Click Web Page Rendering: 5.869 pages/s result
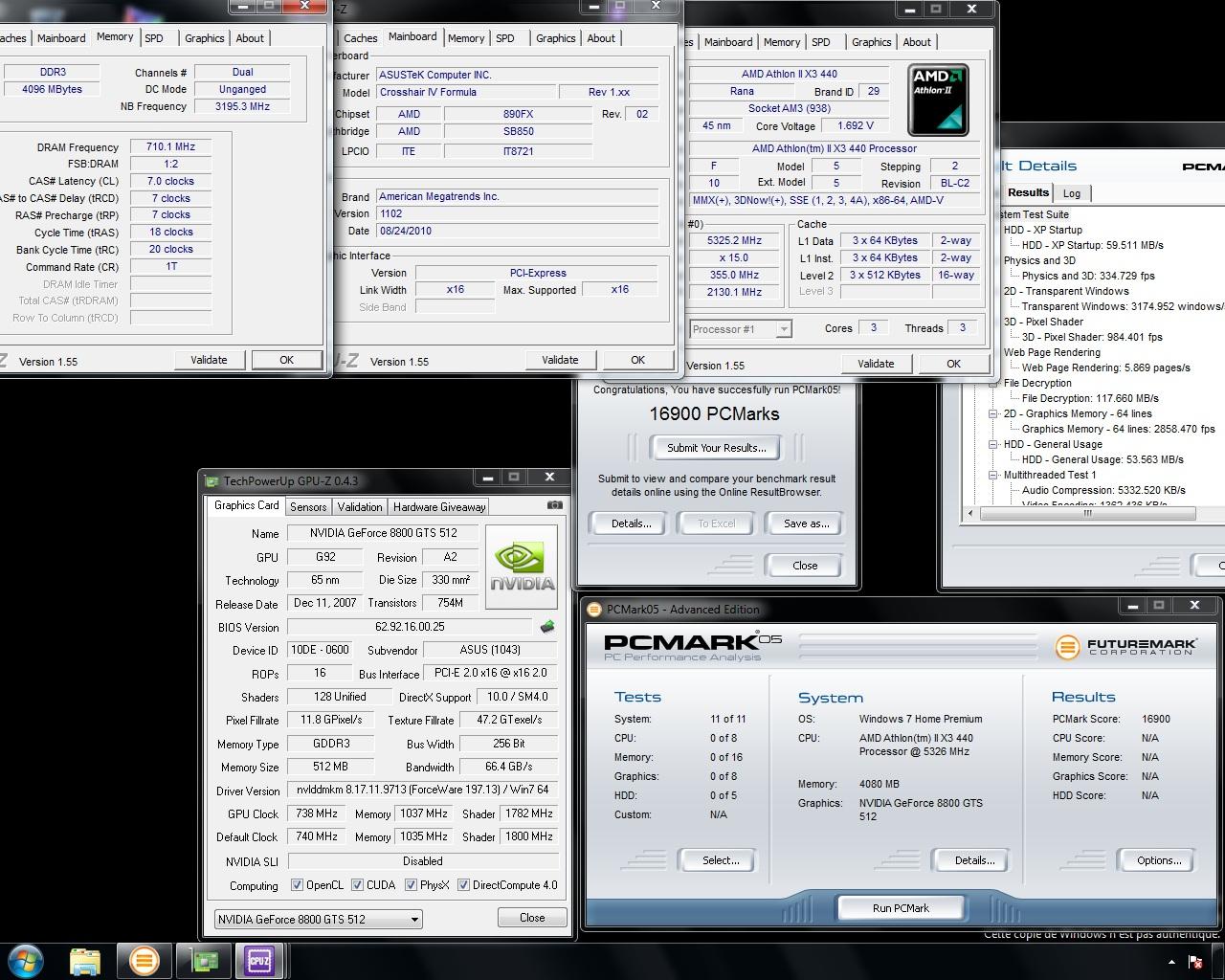The image size is (1225, 980). point(1106,367)
